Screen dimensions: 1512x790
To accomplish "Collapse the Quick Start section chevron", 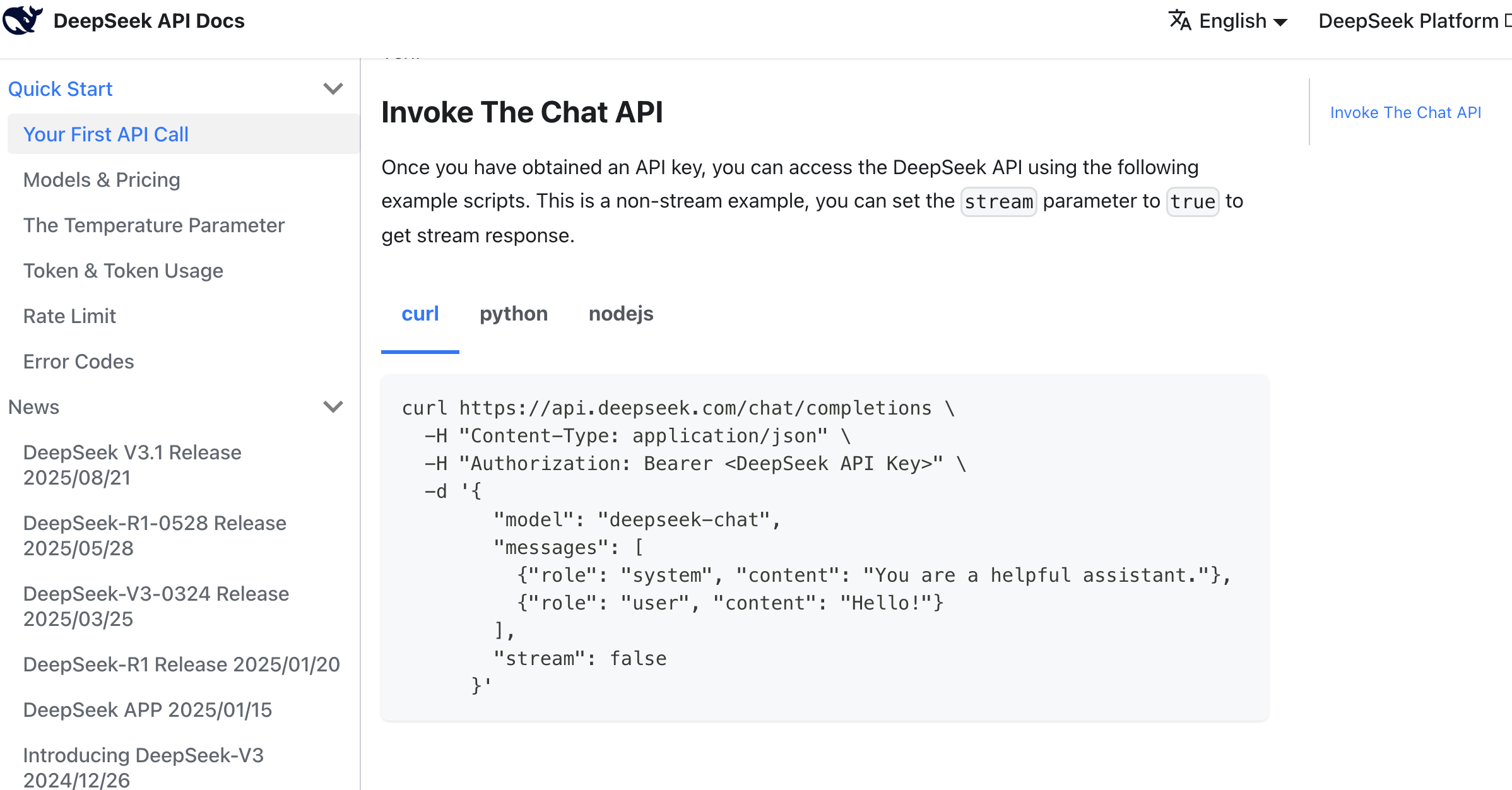I will tap(333, 89).
